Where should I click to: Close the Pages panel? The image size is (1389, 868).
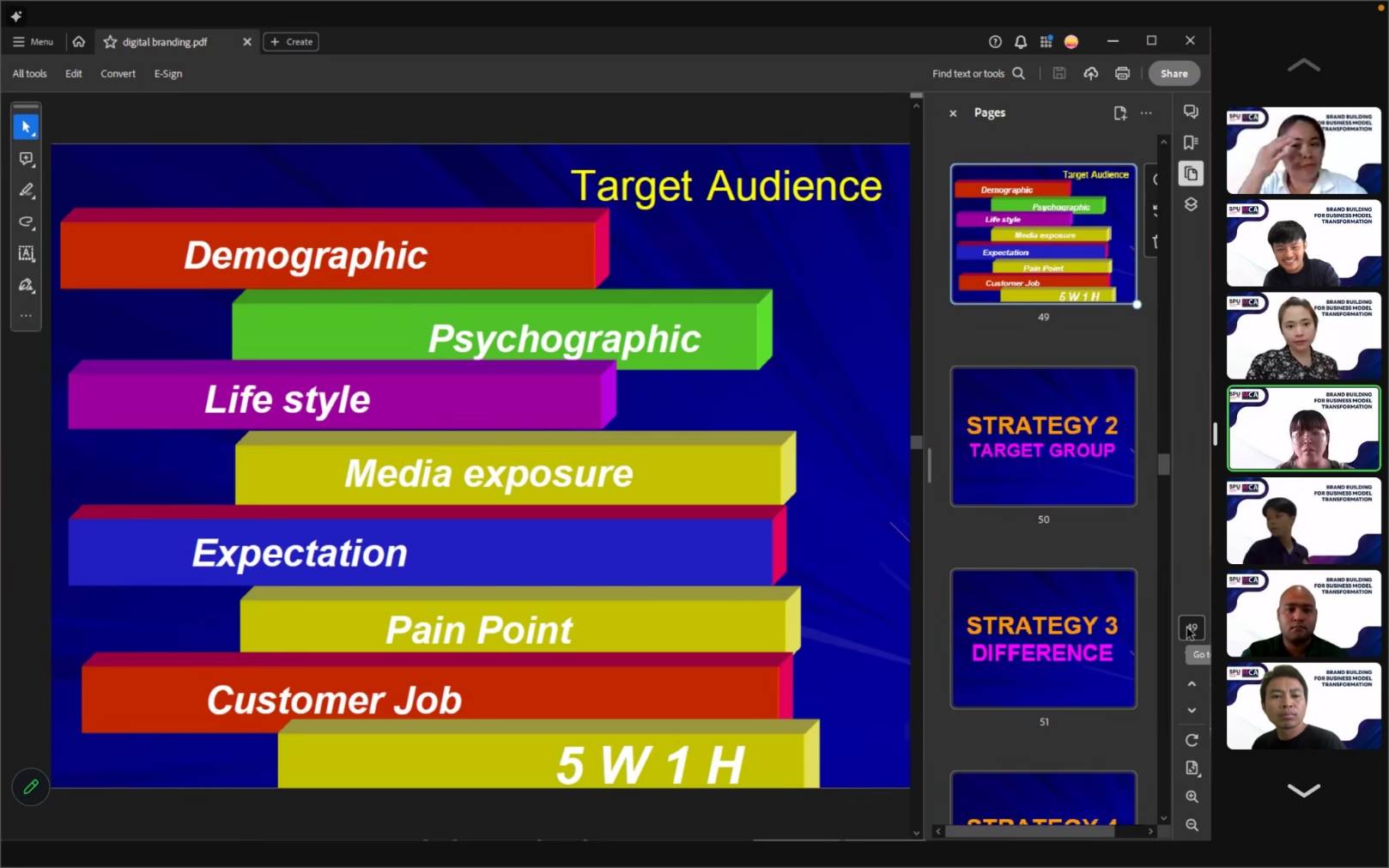953,113
